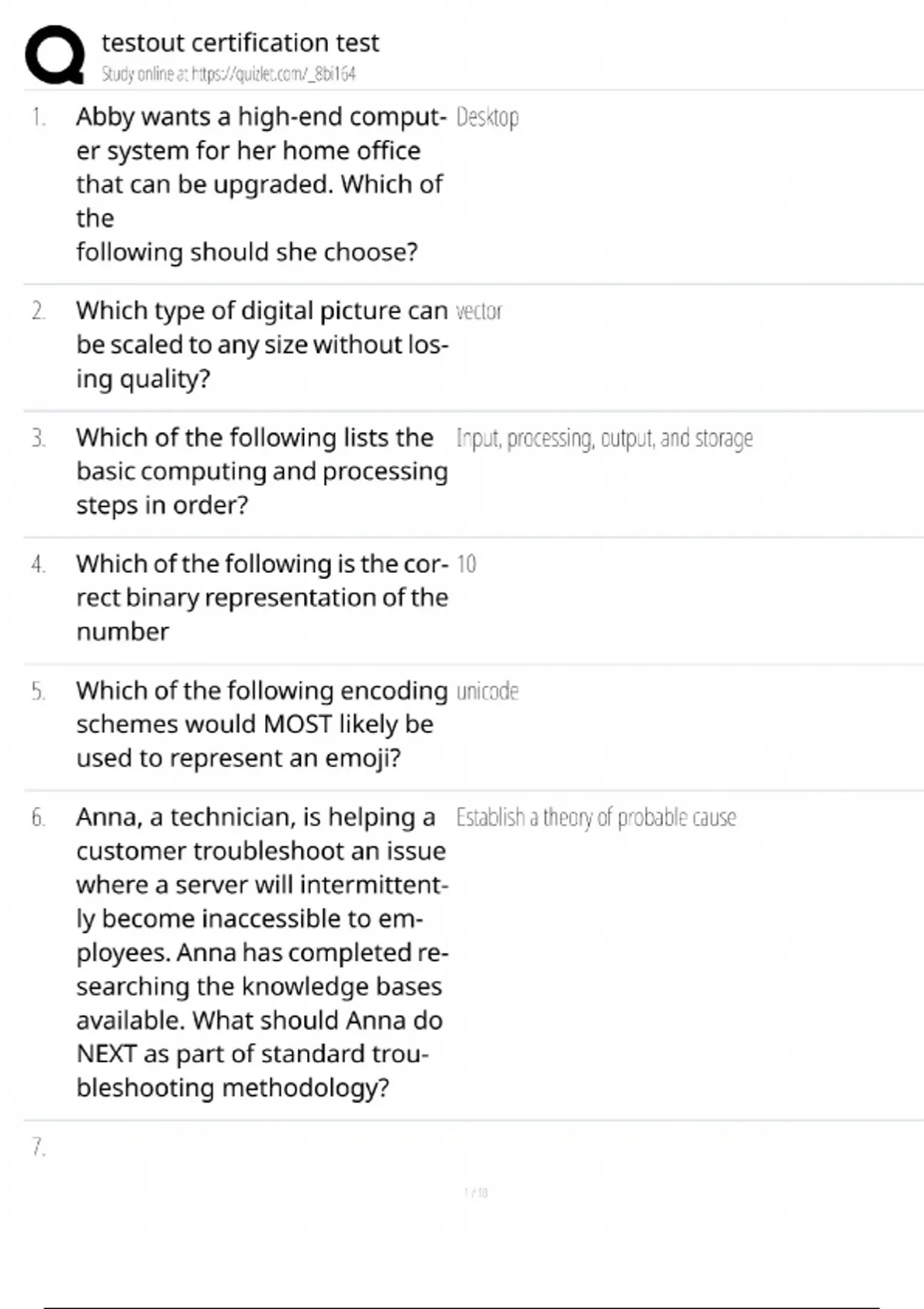Click question number 1 marker
Image resolution: width=924 pixels, height=1309 pixels.
[x=38, y=117]
